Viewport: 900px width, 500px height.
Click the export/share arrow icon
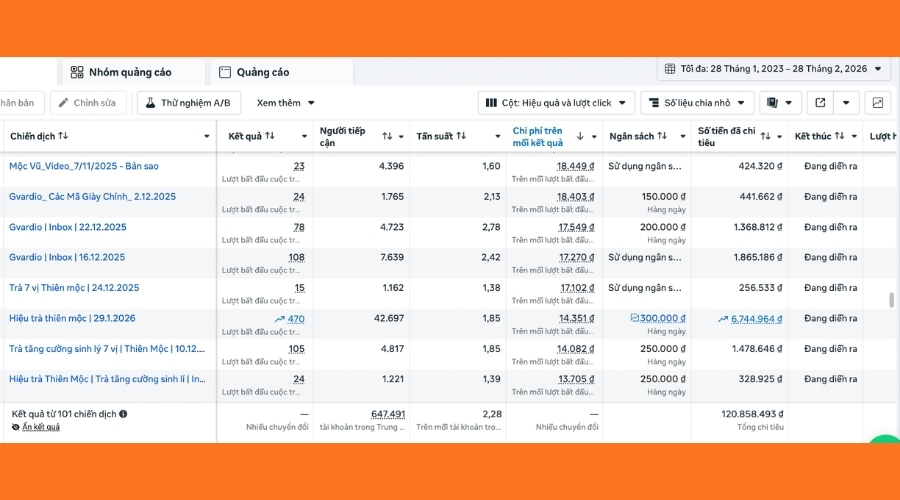coord(821,103)
